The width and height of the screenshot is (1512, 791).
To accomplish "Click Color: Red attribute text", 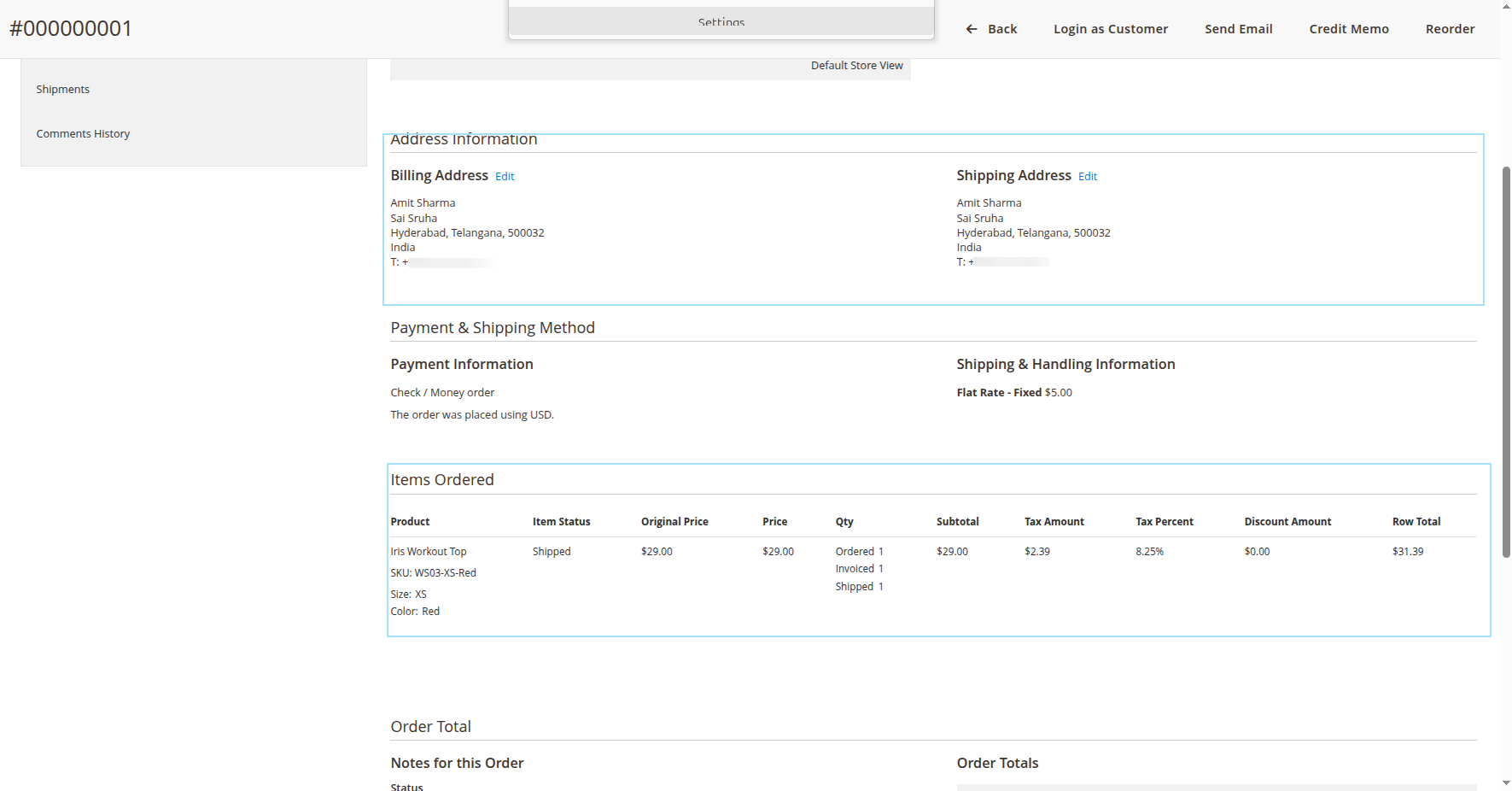I will [x=415, y=612].
